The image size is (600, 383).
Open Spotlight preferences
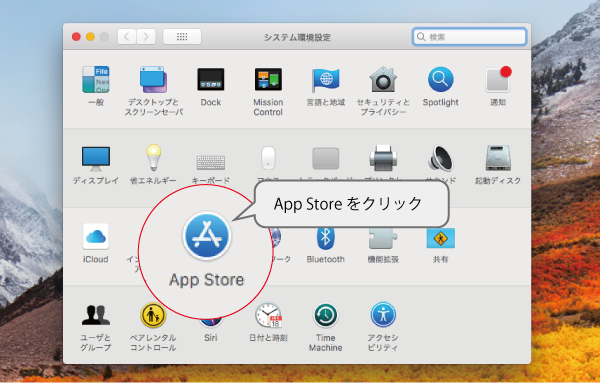tap(440, 80)
